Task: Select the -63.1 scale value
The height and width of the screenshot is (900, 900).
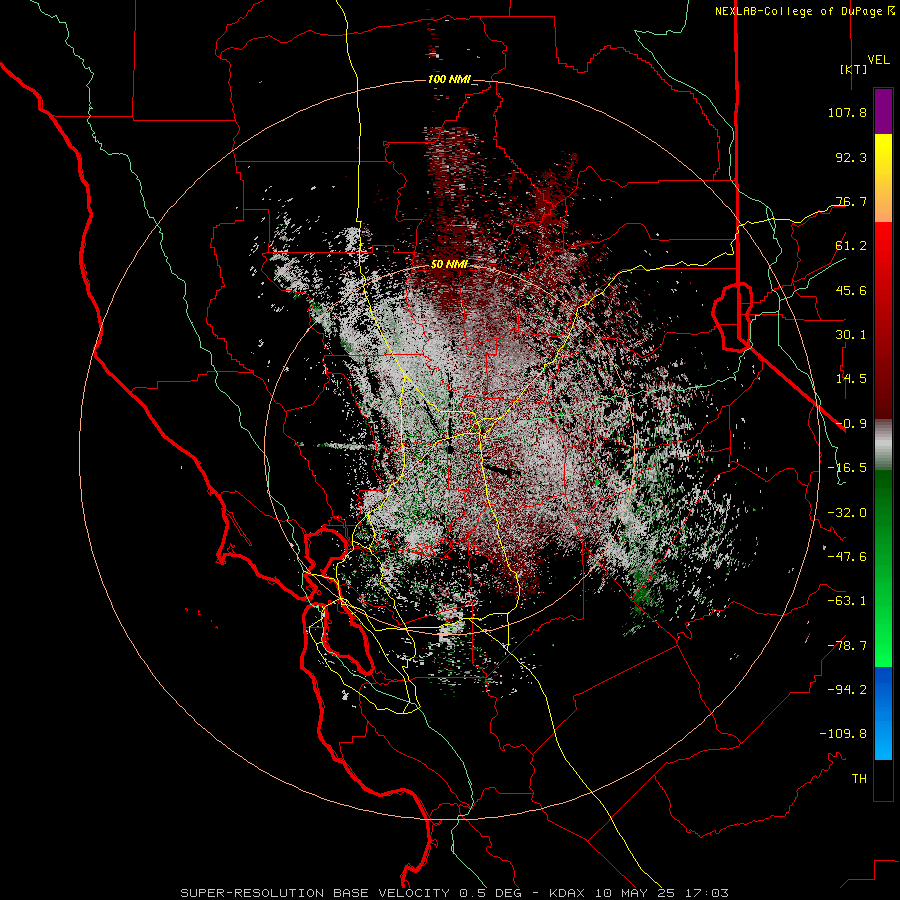Action: click(847, 601)
